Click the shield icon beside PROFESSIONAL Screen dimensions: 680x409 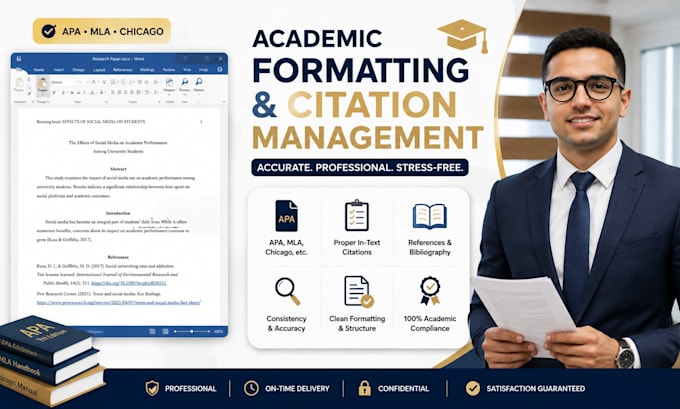[x=152, y=388]
